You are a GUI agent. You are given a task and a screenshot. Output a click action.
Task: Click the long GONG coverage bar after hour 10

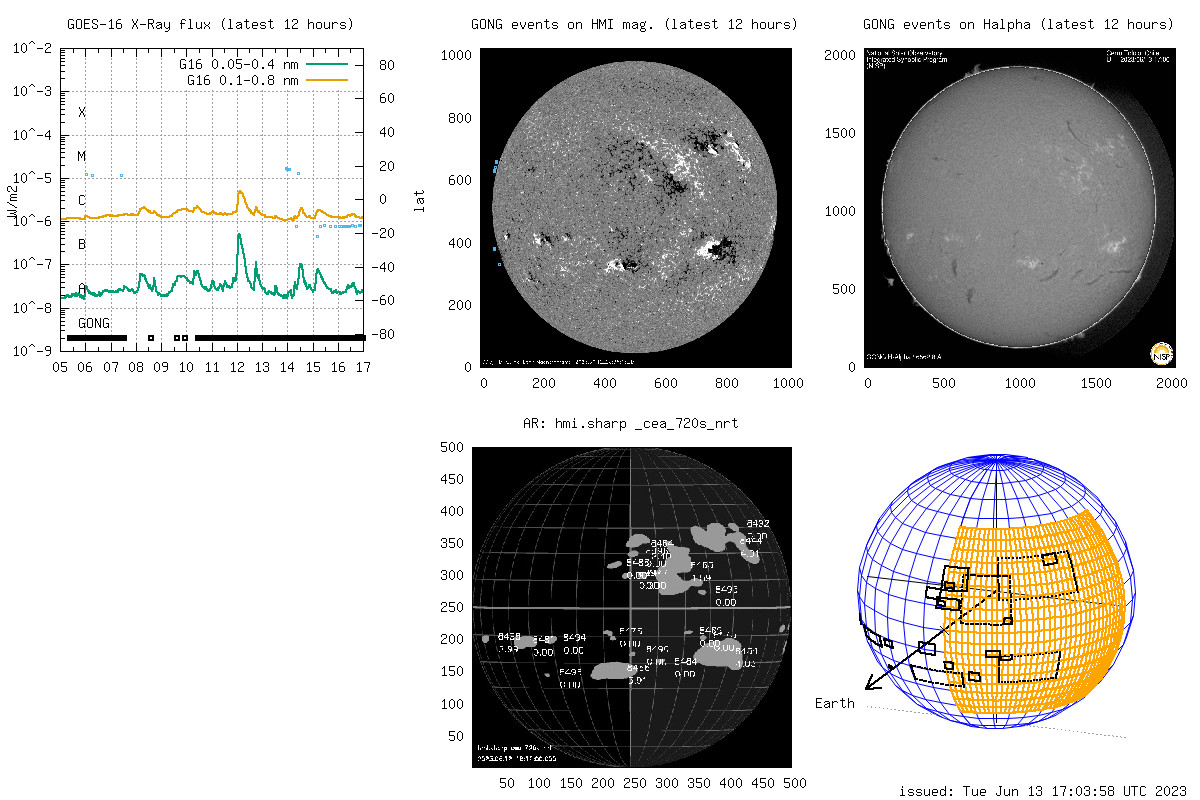point(280,338)
